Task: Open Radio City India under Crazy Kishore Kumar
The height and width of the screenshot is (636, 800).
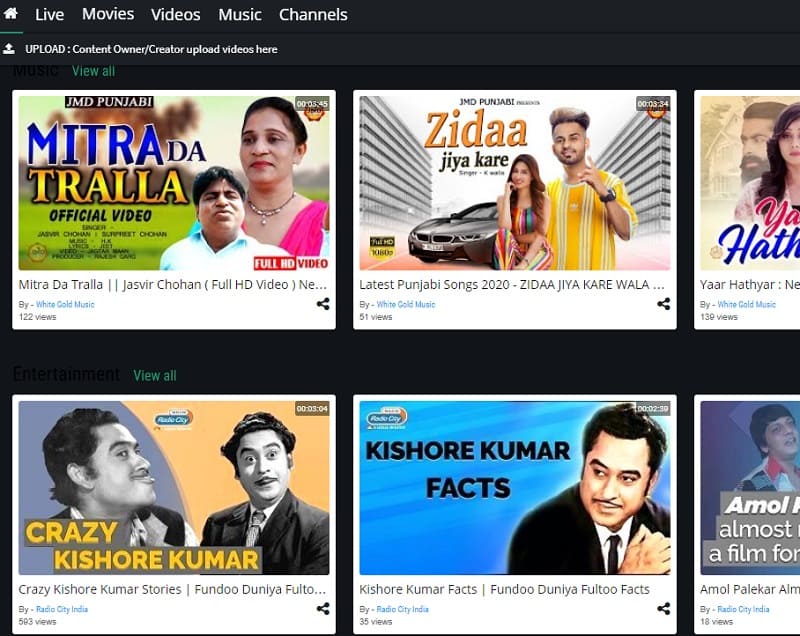Action: (x=62, y=609)
